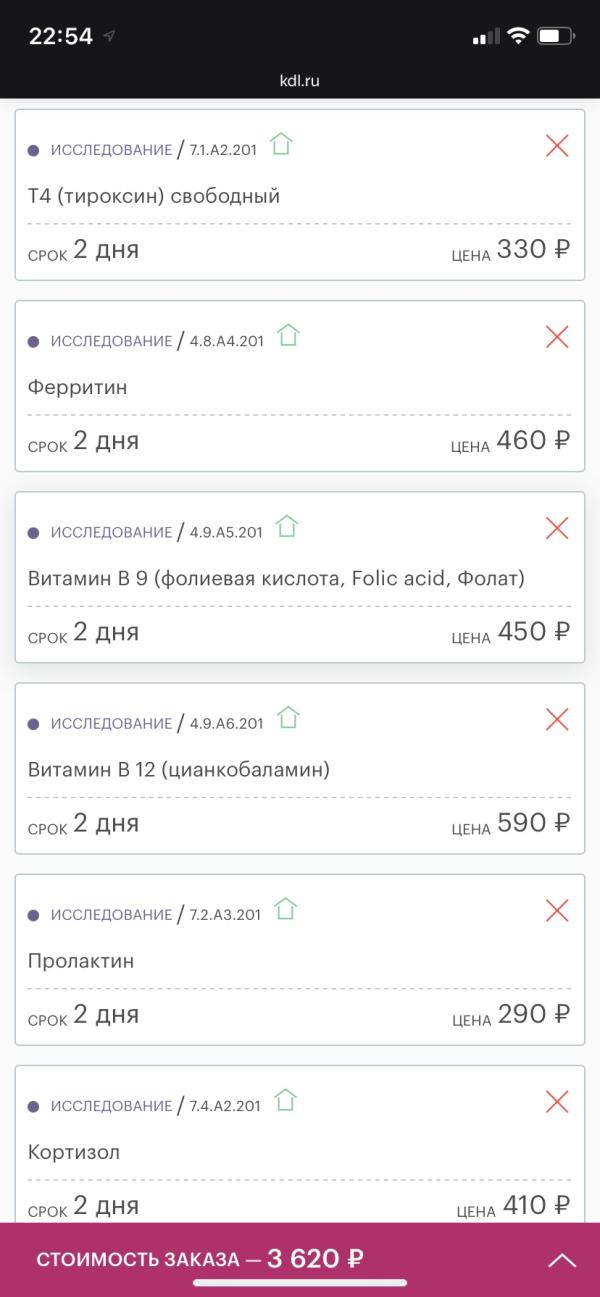Tap kdl.ru address bar
This screenshot has width=600, height=1297.
click(x=300, y=81)
